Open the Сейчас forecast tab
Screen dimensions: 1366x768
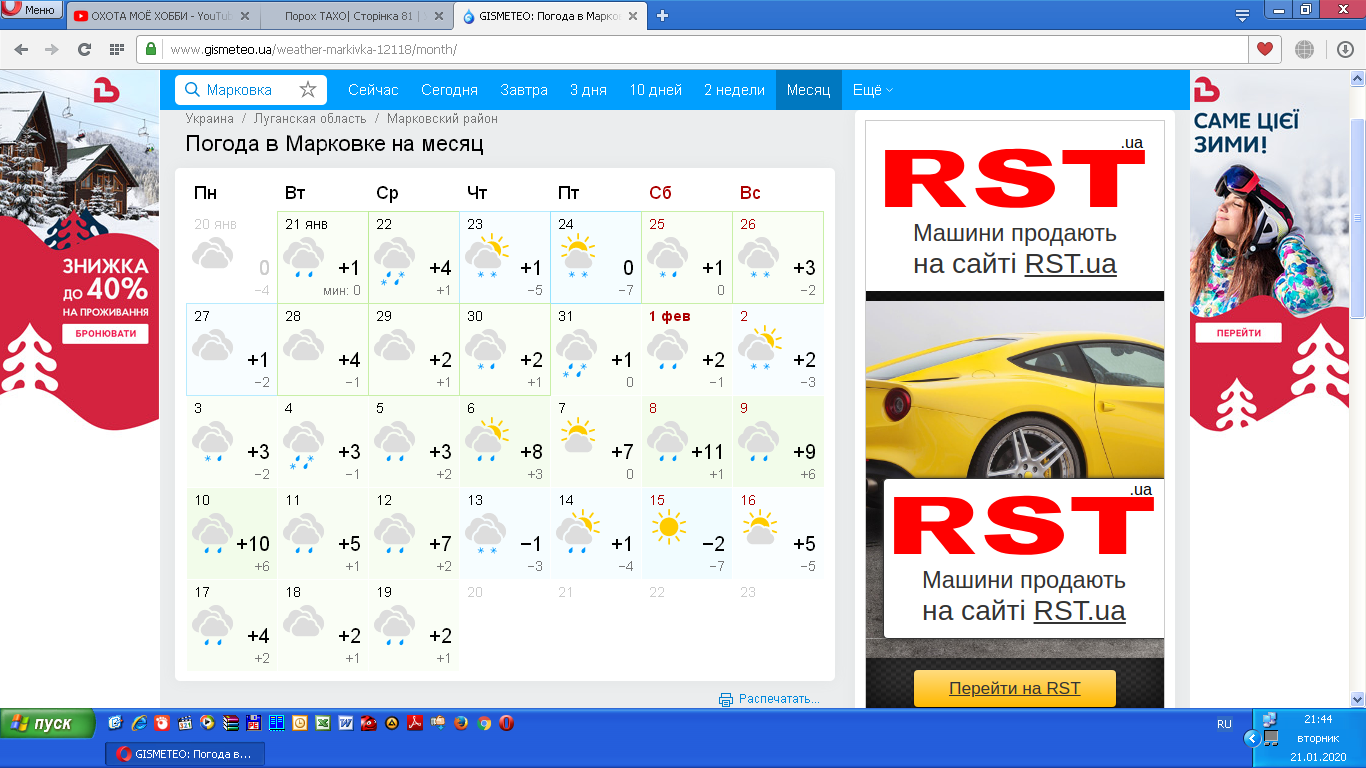(x=373, y=90)
